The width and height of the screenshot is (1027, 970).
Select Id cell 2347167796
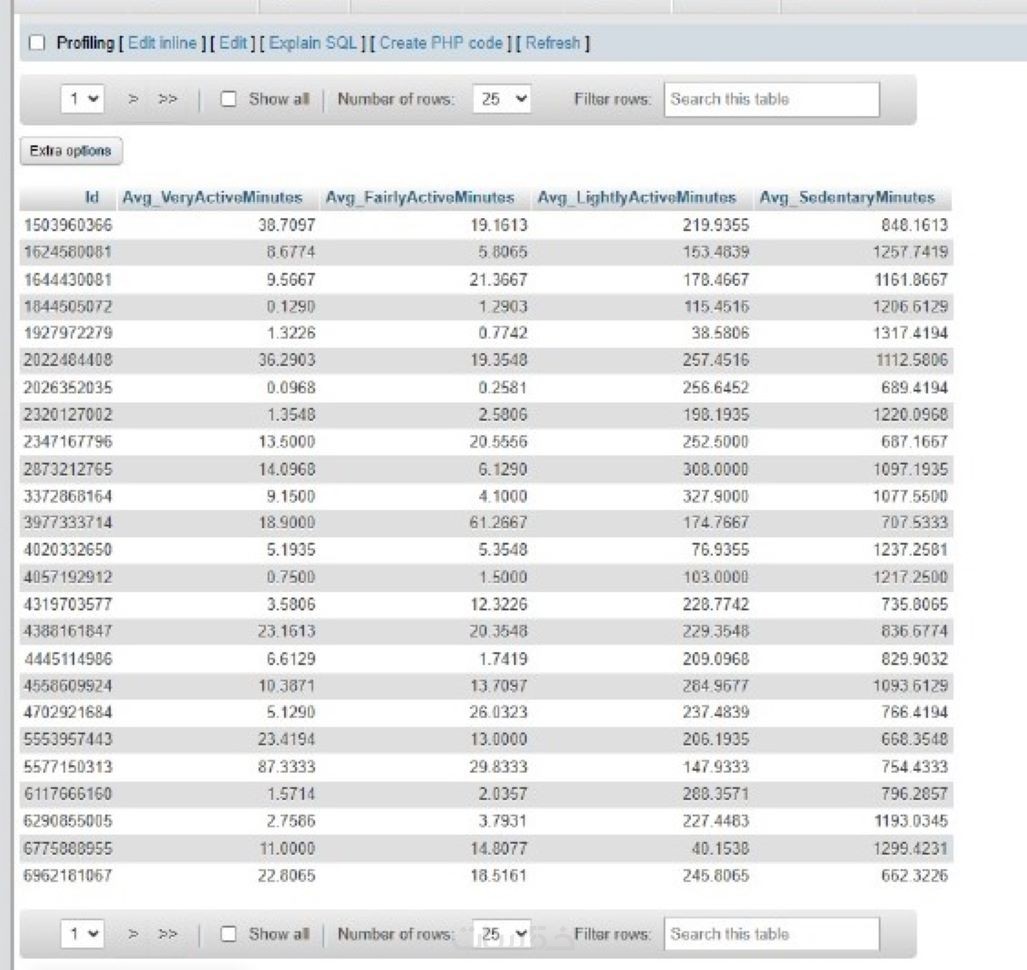click(68, 441)
